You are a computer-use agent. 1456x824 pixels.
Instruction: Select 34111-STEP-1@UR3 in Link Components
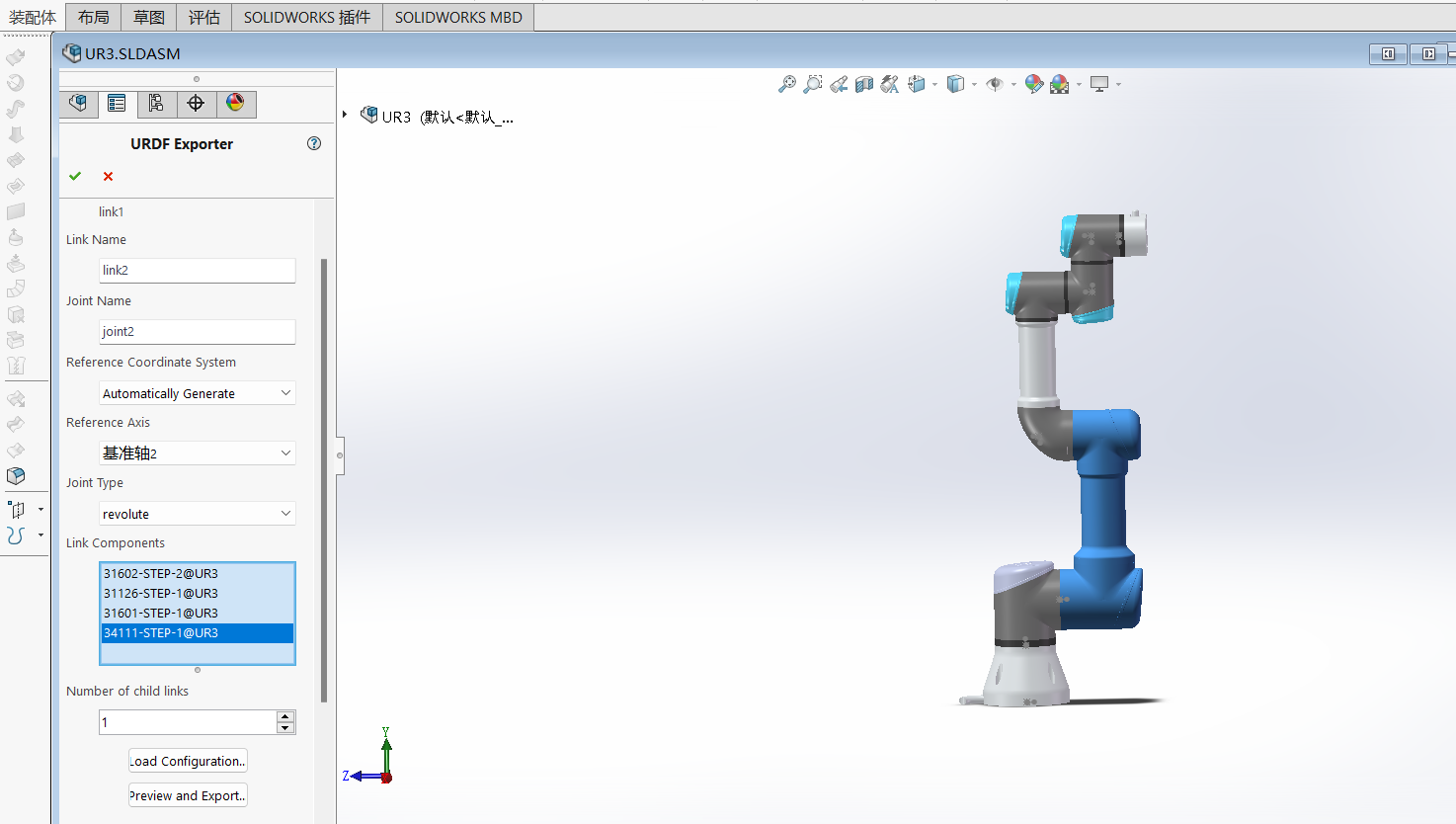click(198, 632)
